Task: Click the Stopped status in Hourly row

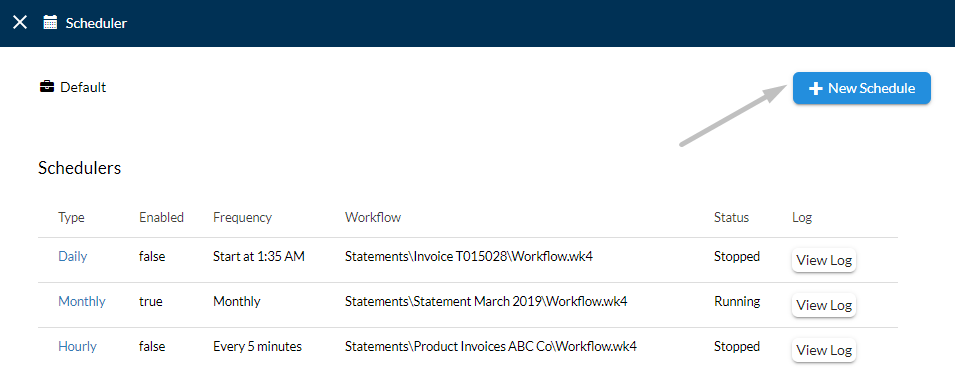Action: tap(737, 347)
